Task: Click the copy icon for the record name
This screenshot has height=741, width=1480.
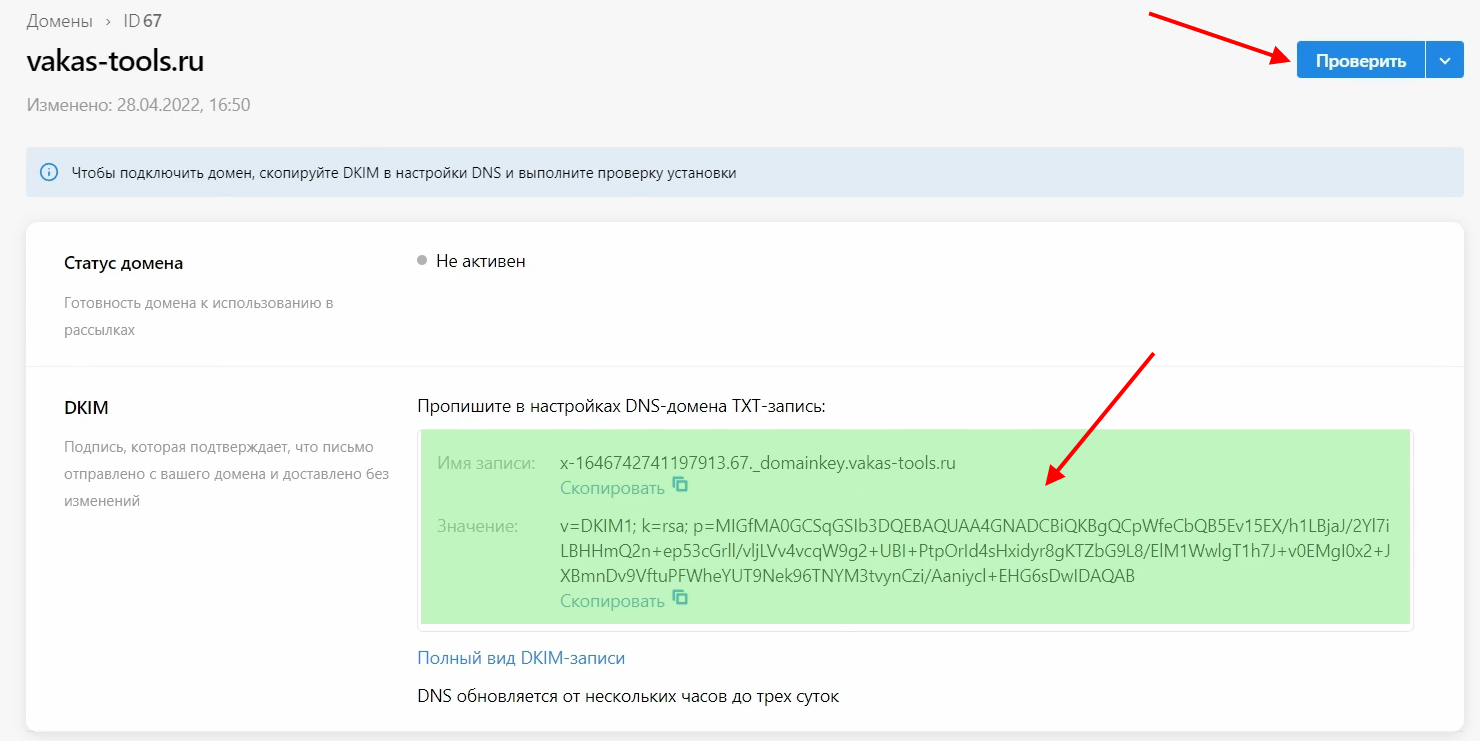Action: (x=680, y=486)
